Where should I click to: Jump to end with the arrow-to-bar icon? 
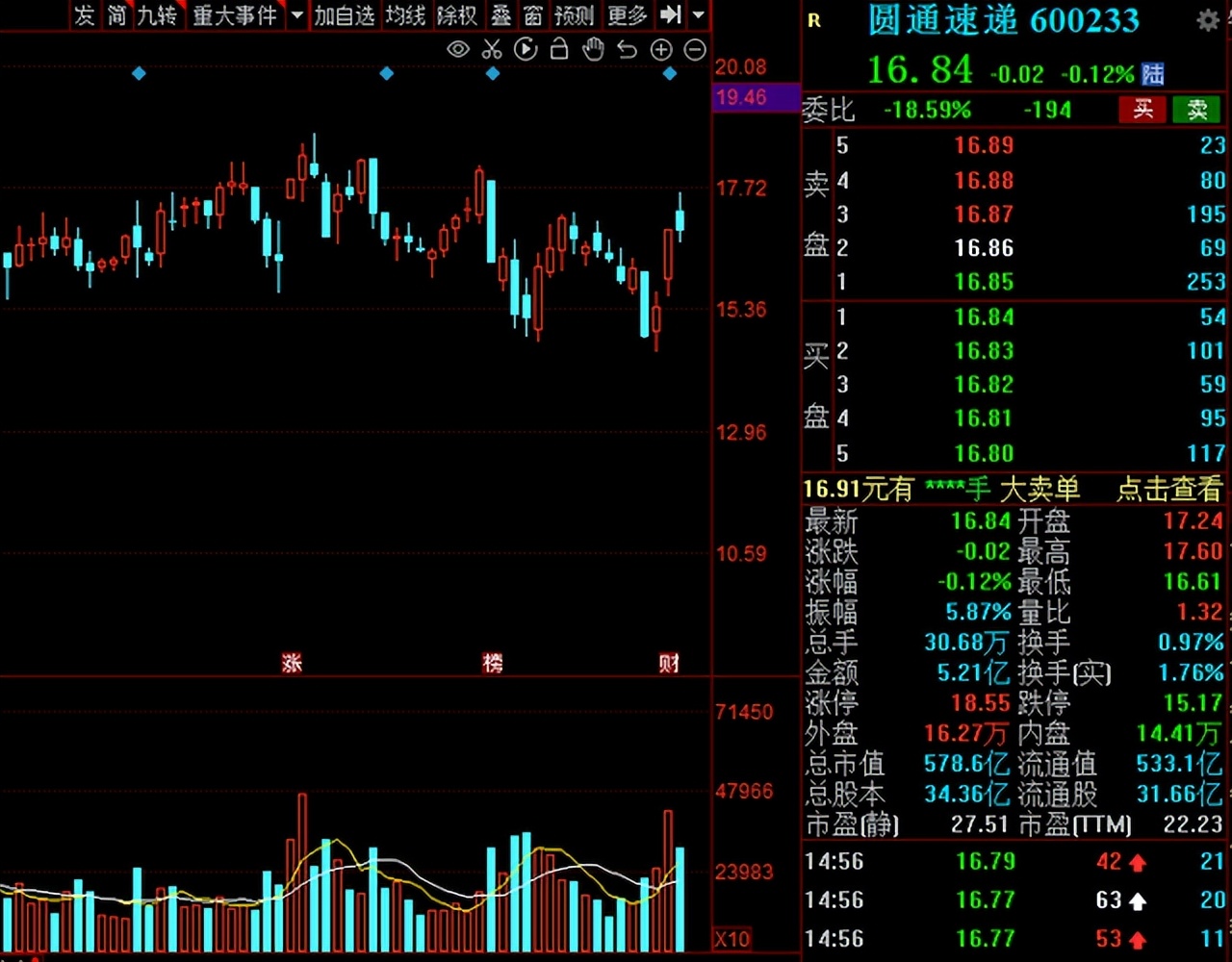(671, 15)
